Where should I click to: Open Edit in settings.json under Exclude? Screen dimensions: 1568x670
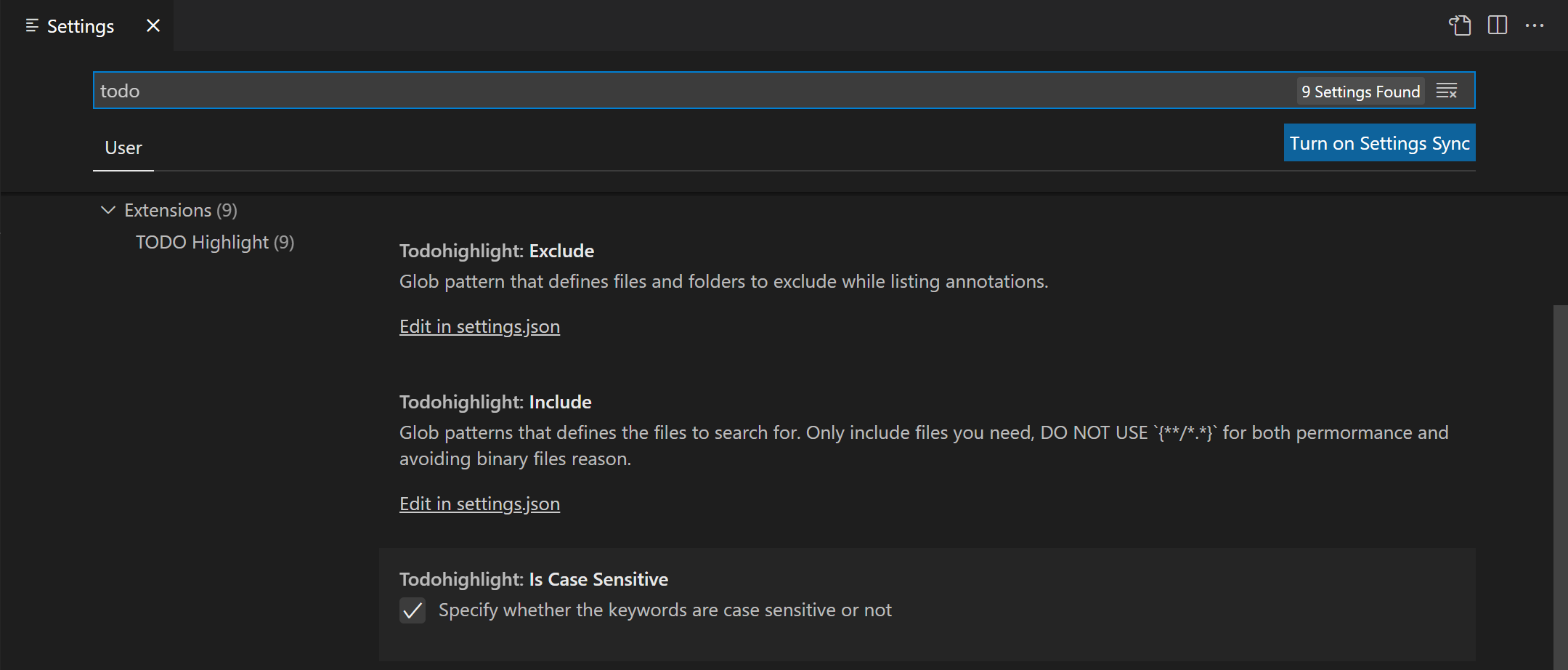(479, 326)
